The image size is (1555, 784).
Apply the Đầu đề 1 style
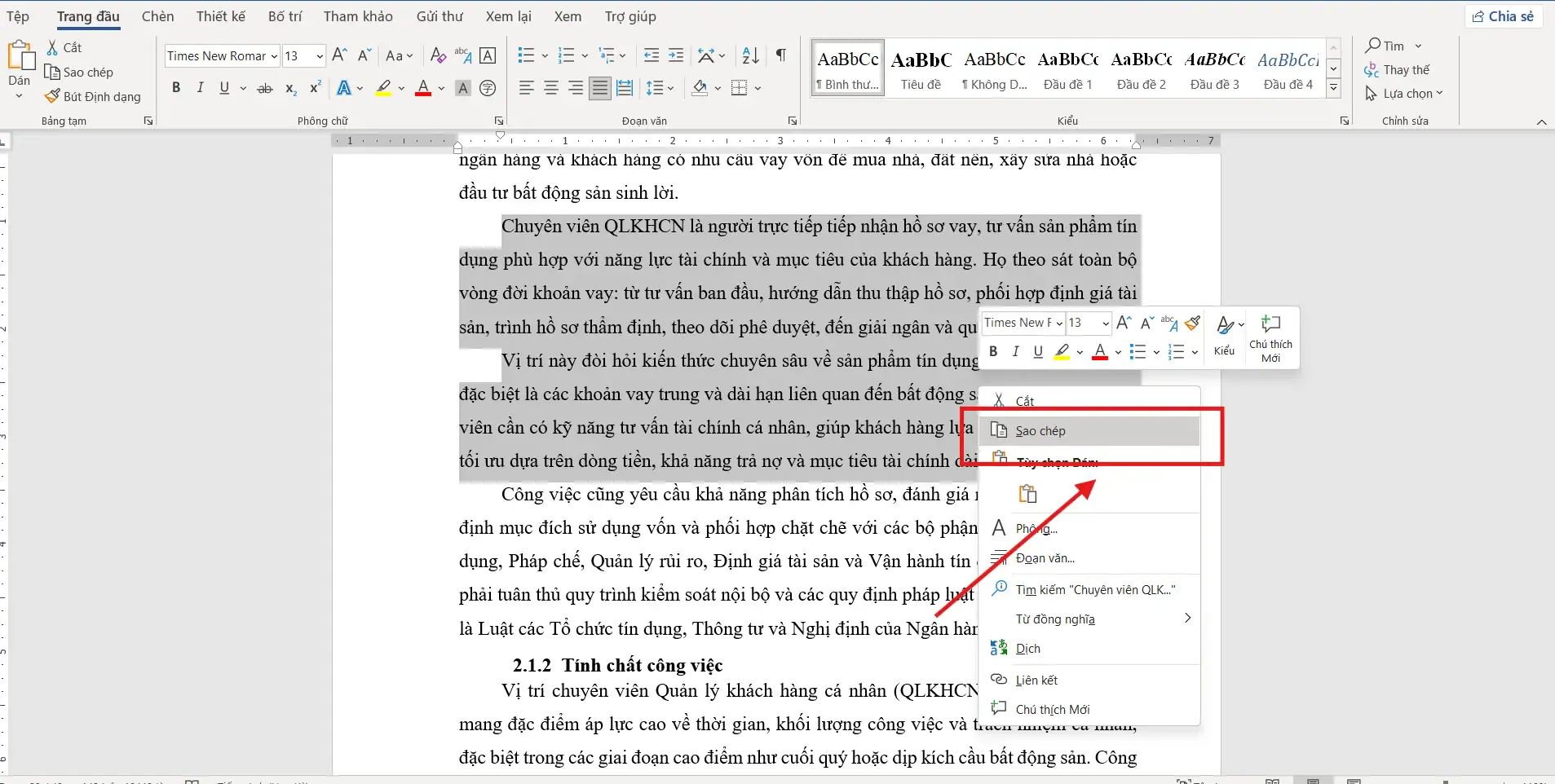tap(1068, 68)
